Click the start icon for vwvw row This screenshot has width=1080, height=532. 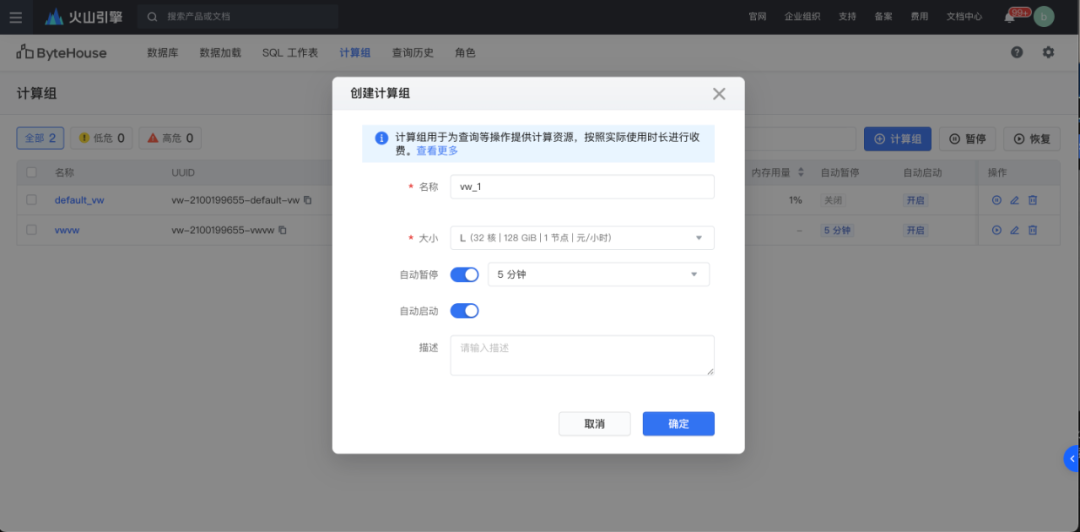997,230
